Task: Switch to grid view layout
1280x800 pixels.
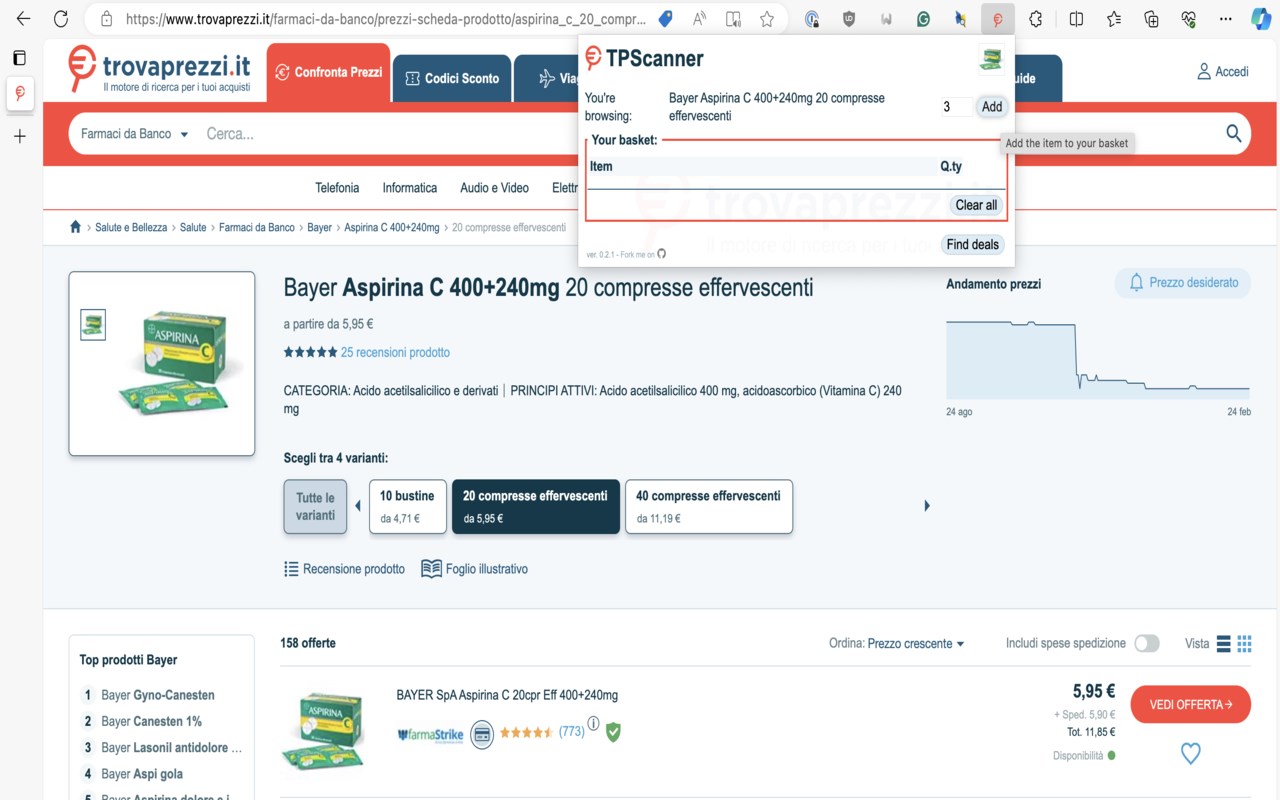Action: pyautogui.click(x=1245, y=644)
